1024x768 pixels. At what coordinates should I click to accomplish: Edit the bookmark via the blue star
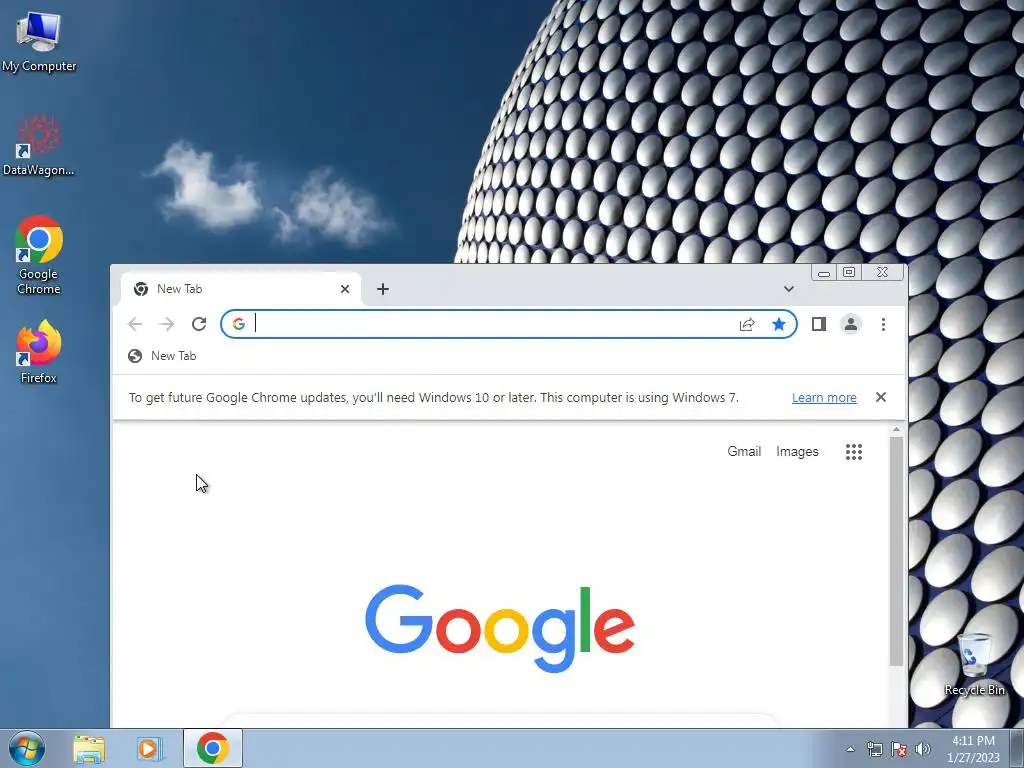(778, 325)
